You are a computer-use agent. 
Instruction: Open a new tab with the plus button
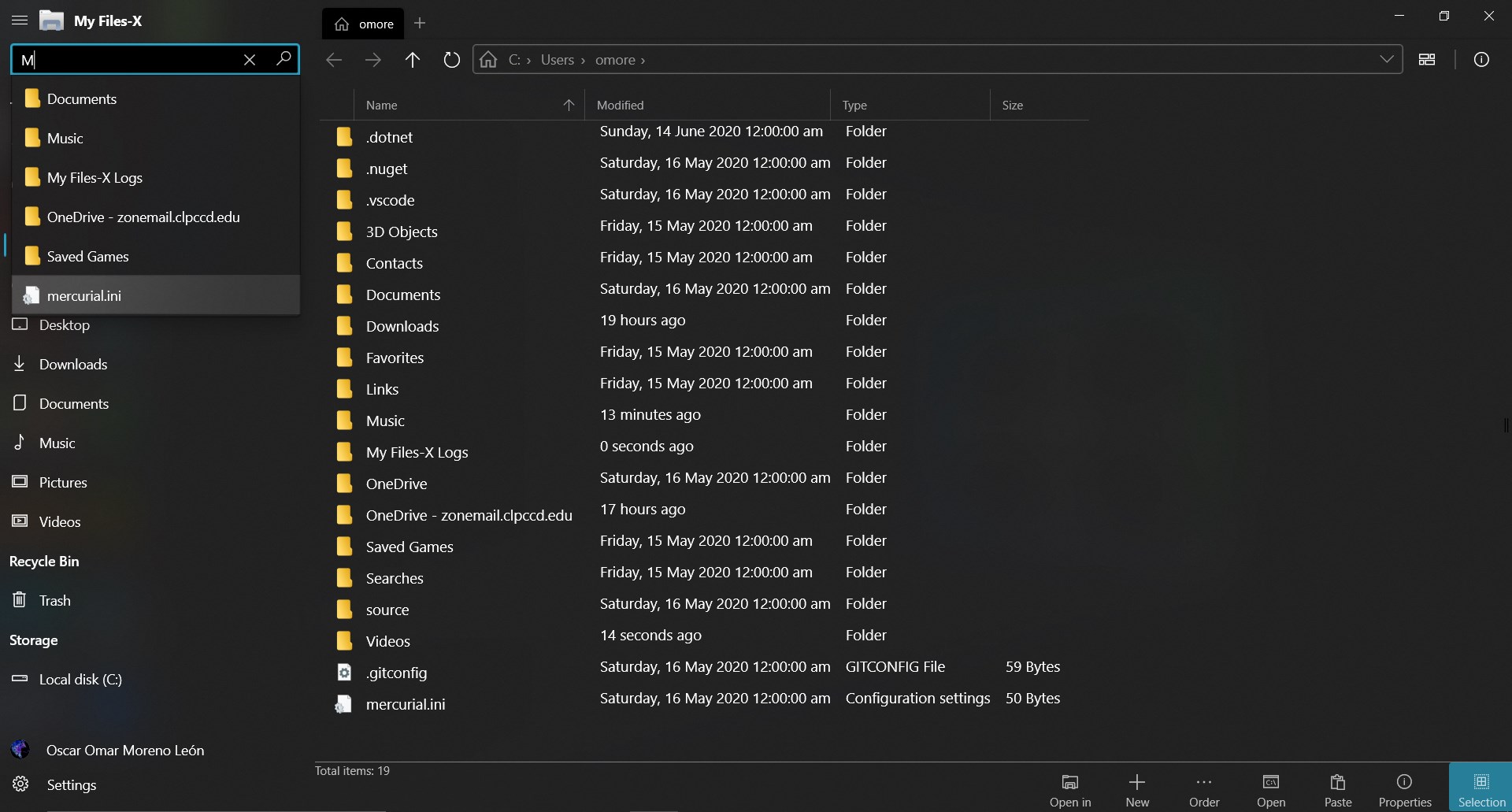[x=421, y=23]
